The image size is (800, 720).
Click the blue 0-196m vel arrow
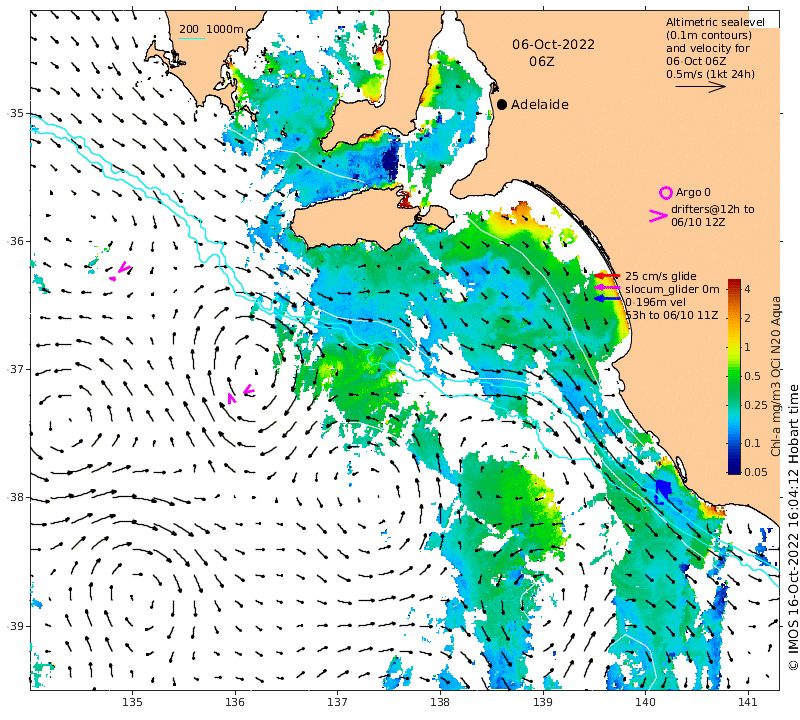pos(607,298)
